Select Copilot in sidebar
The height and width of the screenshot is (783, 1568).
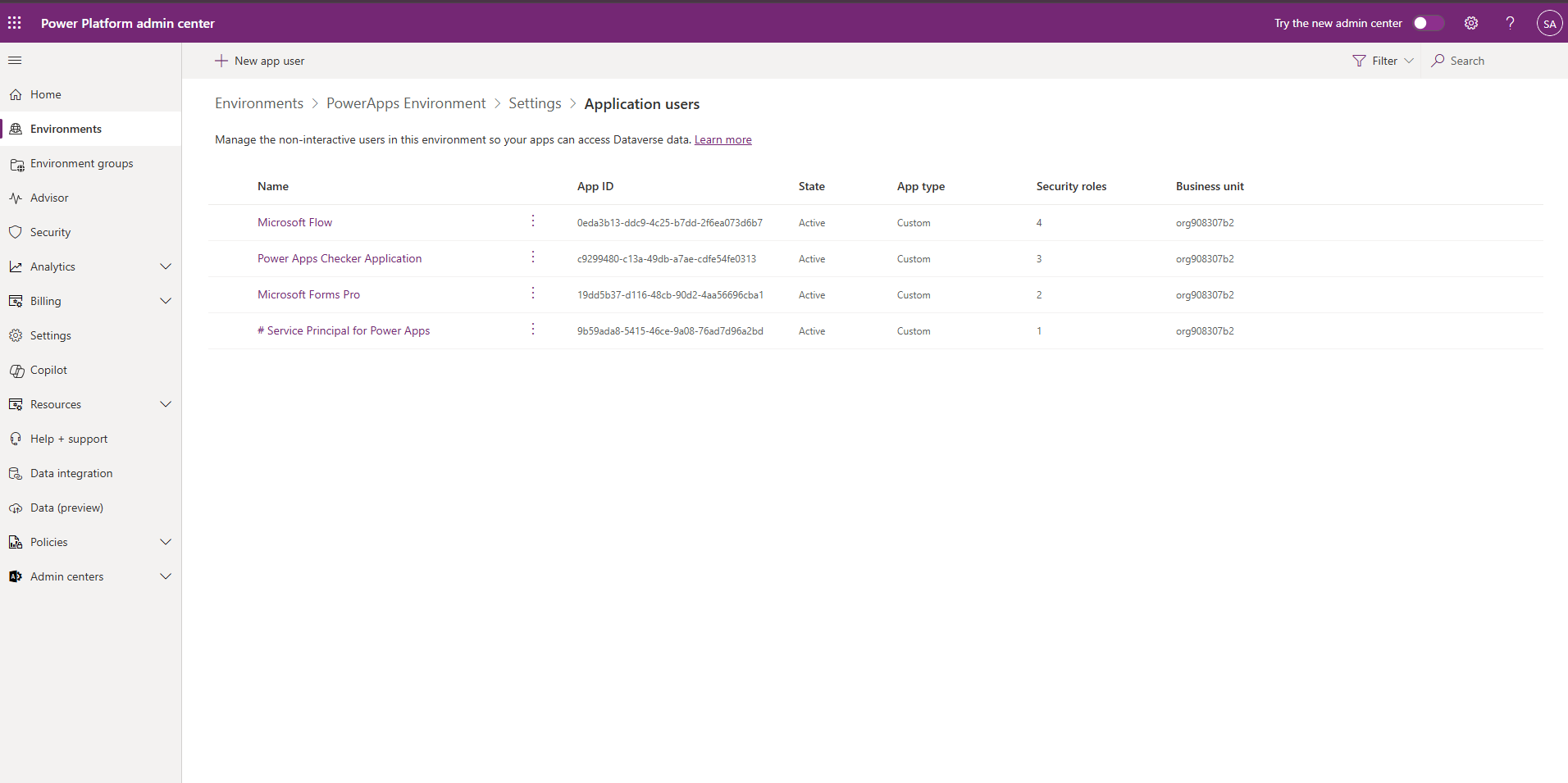[x=90, y=370]
